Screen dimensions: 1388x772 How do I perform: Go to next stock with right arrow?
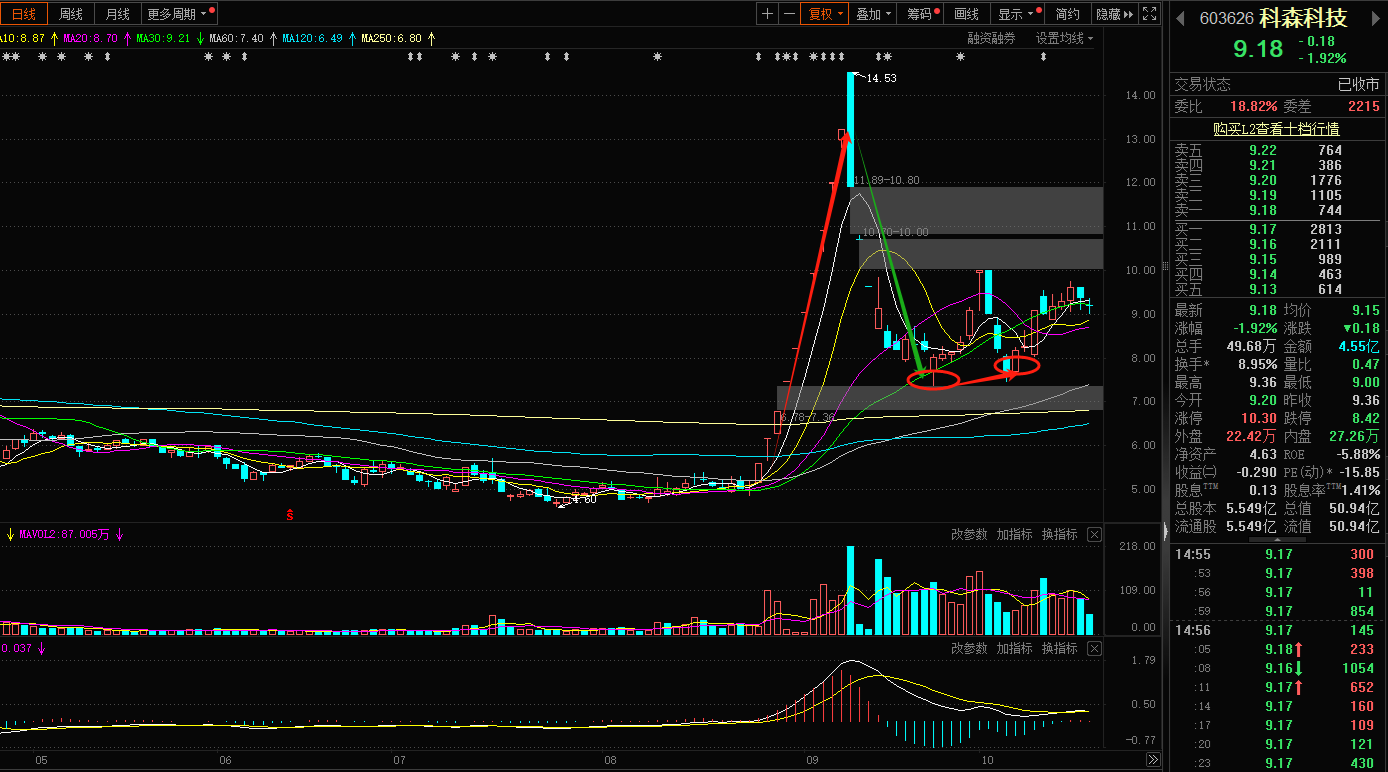click(x=1373, y=18)
